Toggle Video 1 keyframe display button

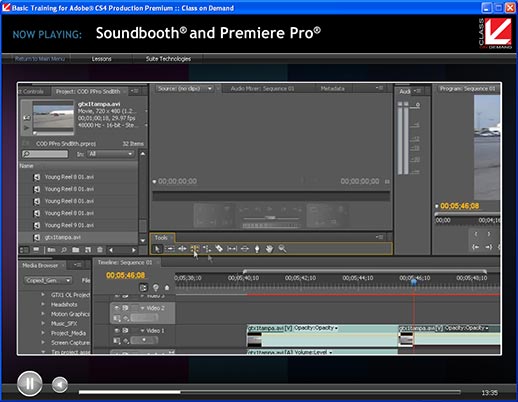pyautogui.click(x=126, y=341)
